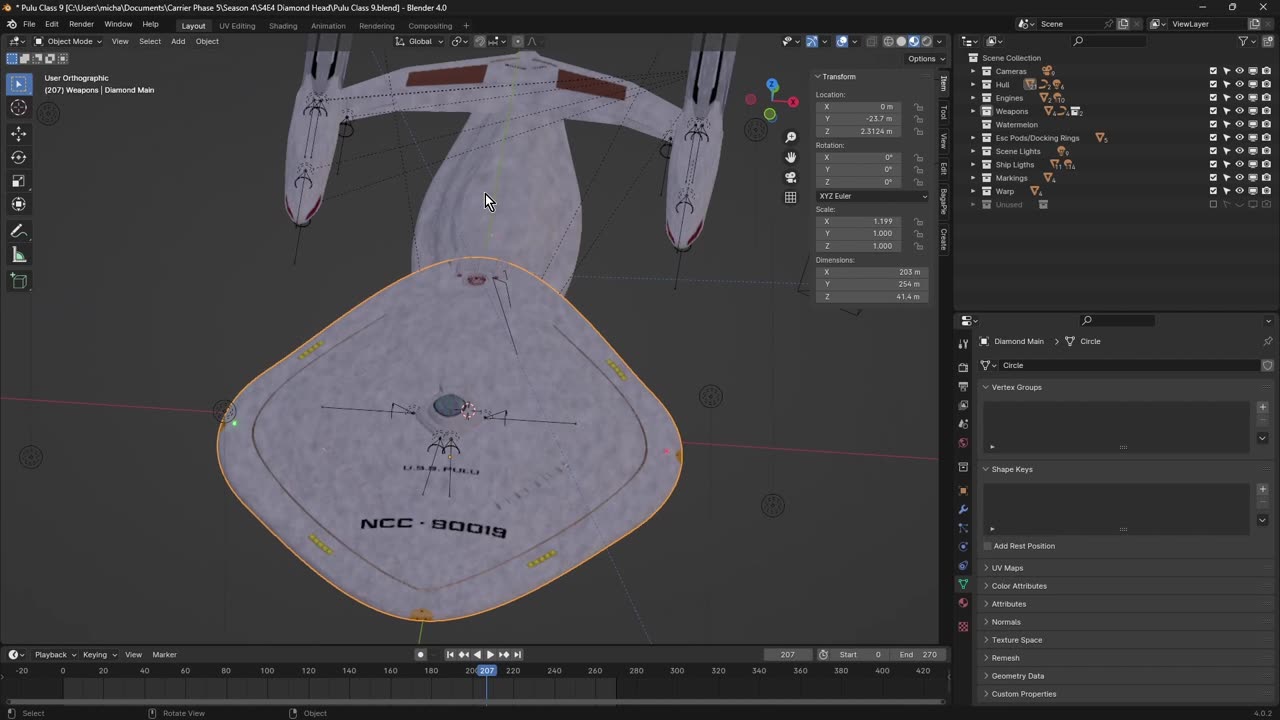The width and height of the screenshot is (1280, 720).
Task: Open the Texture properties tab
Action: click(963, 627)
